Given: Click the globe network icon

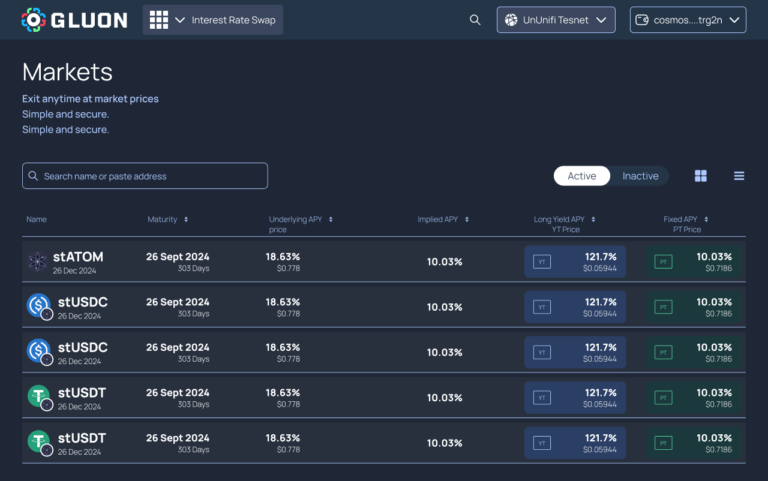Looking at the screenshot, I should (511, 20).
